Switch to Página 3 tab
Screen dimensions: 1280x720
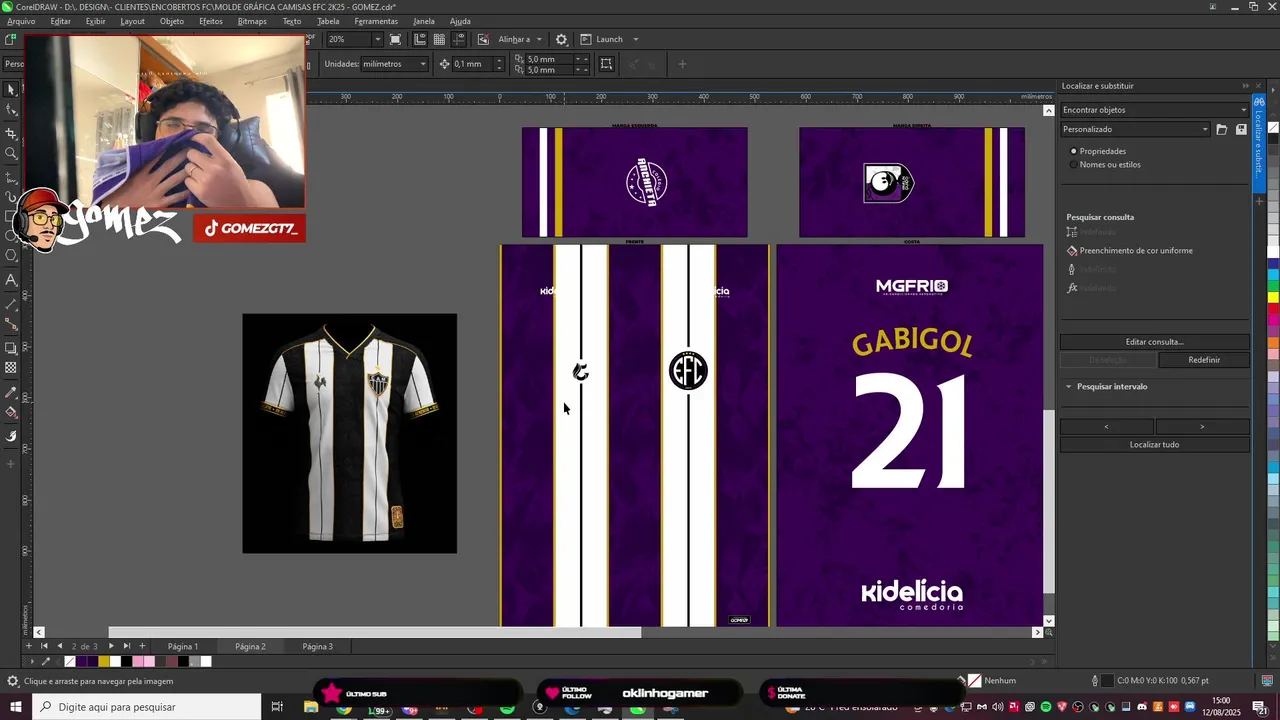(317, 646)
